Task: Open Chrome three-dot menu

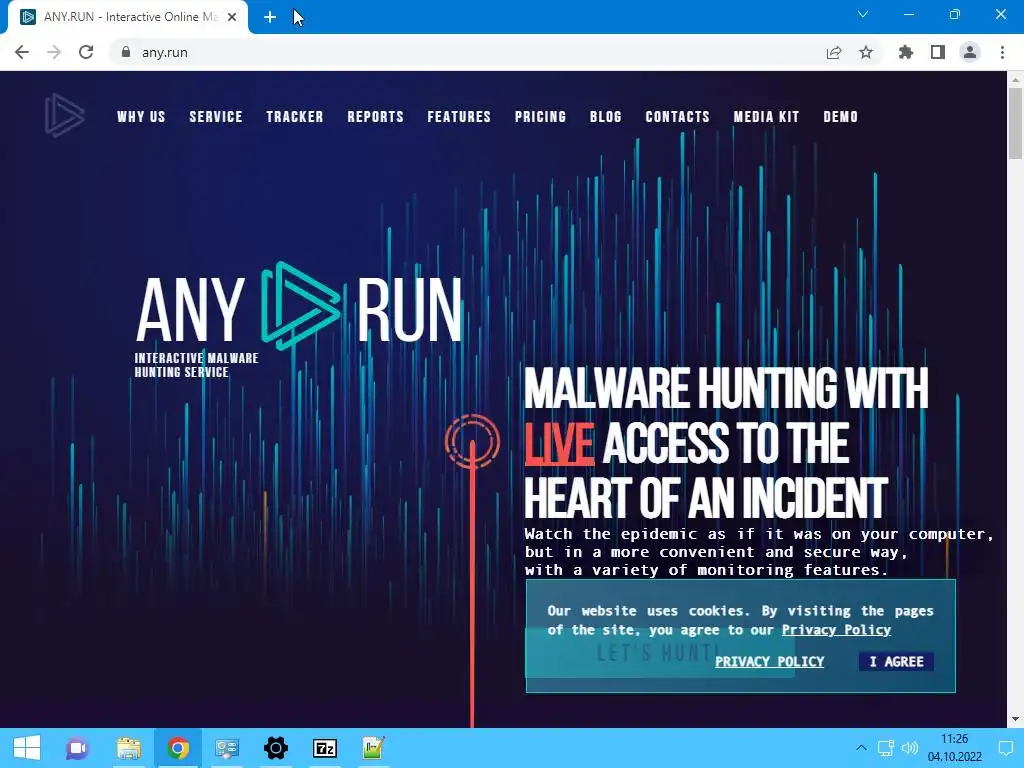Action: [1002, 52]
